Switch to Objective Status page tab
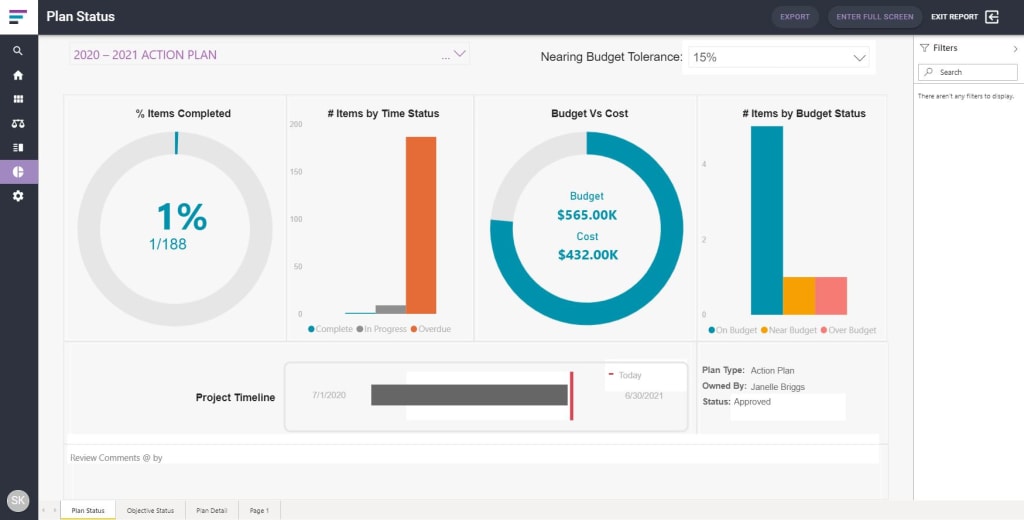The image size is (1024, 520). coord(150,510)
